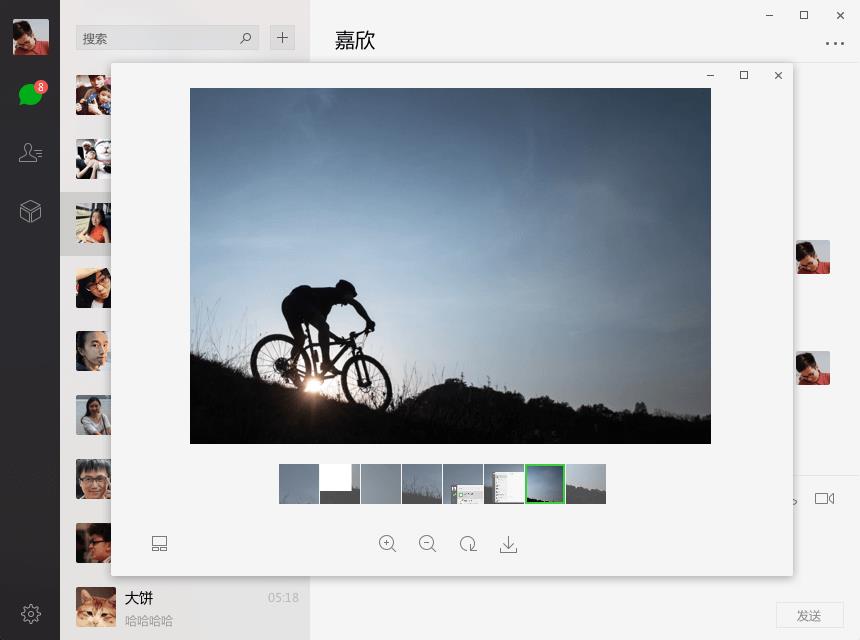Open the Contacts list icon in sidebar
The height and width of the screenshot is (640, 860).
coord(30,152)
